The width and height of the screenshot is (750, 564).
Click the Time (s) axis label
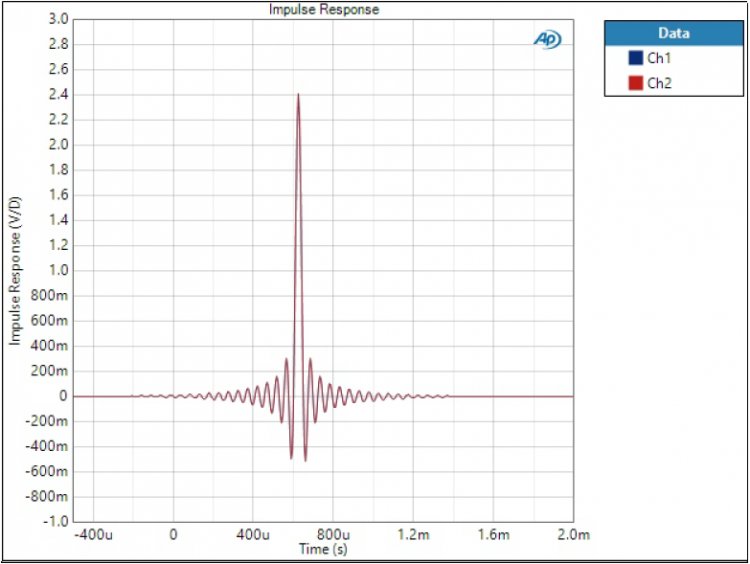[x=323, y=549]
